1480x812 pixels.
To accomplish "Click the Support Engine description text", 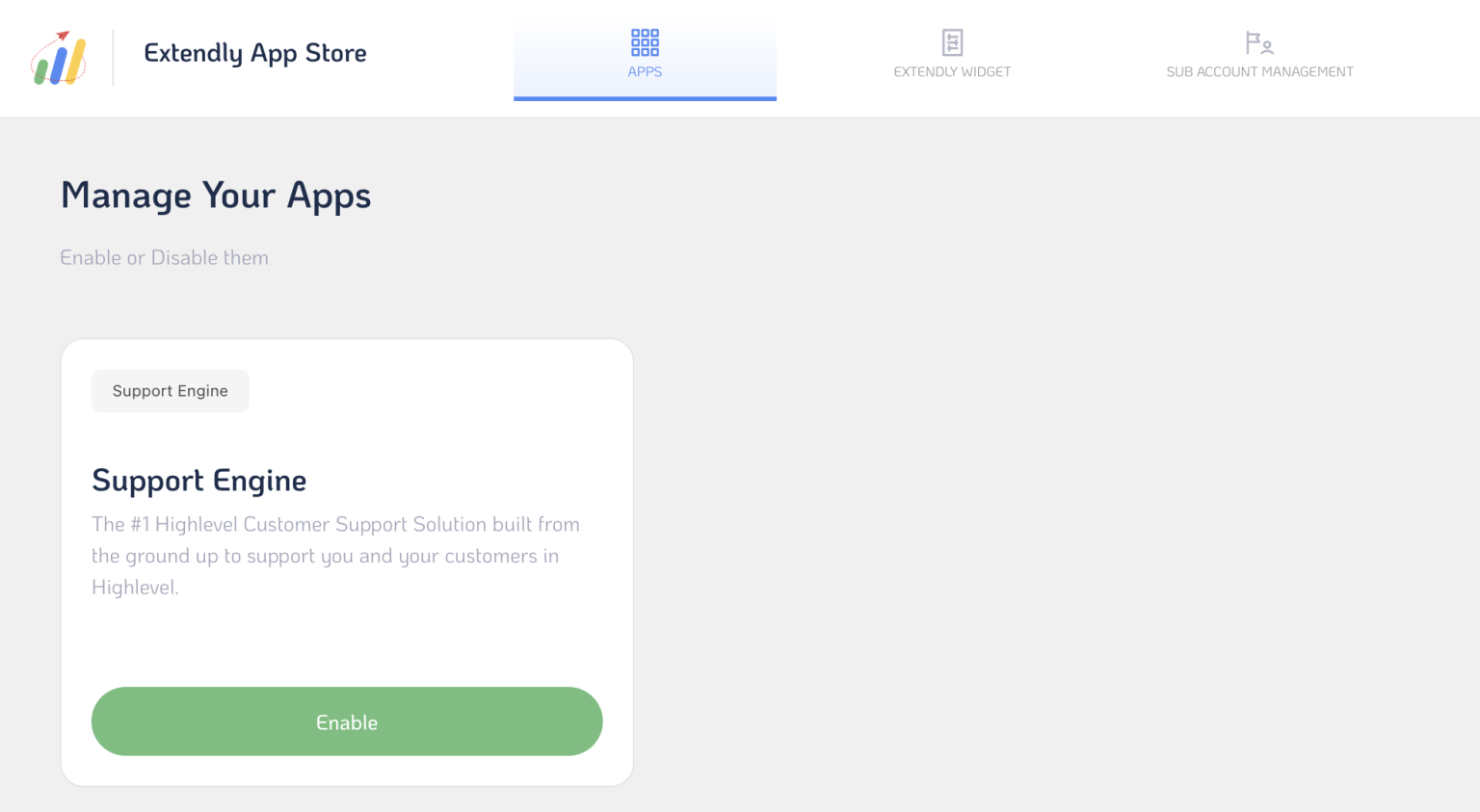I will (x=335, y=555).
